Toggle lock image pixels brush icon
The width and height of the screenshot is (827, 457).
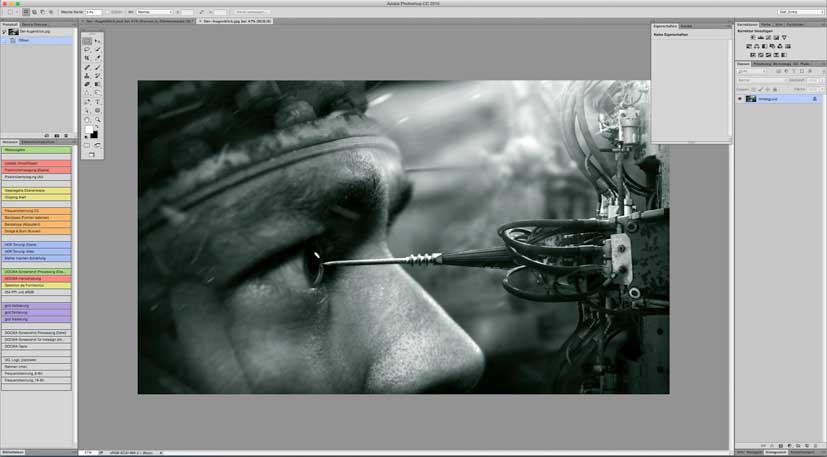(761, 89)
